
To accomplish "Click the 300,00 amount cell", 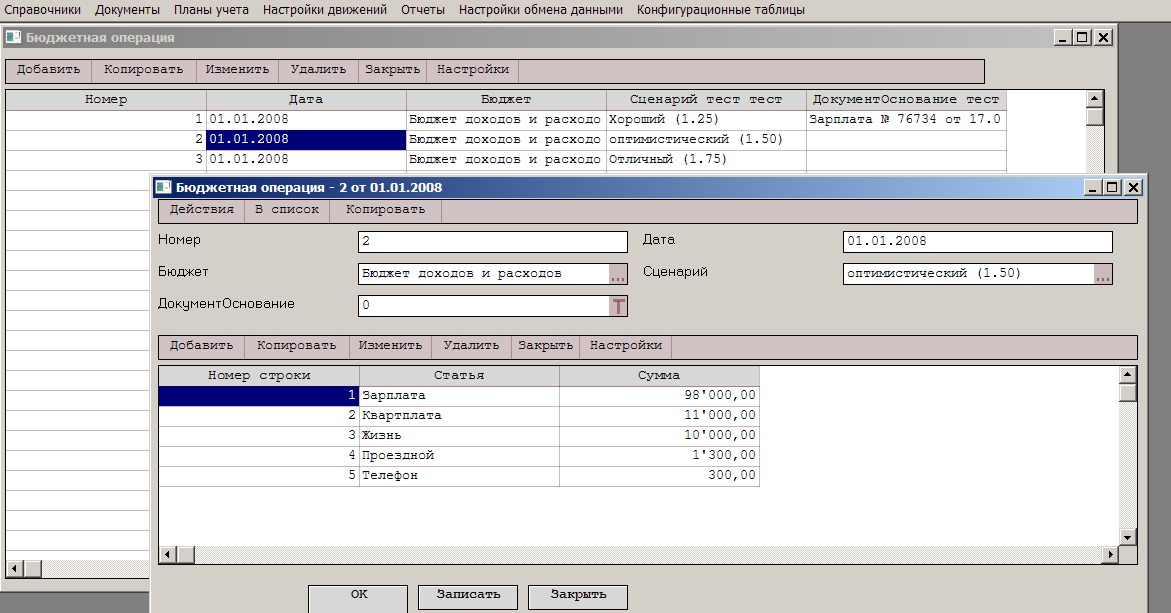I will 659,476.
